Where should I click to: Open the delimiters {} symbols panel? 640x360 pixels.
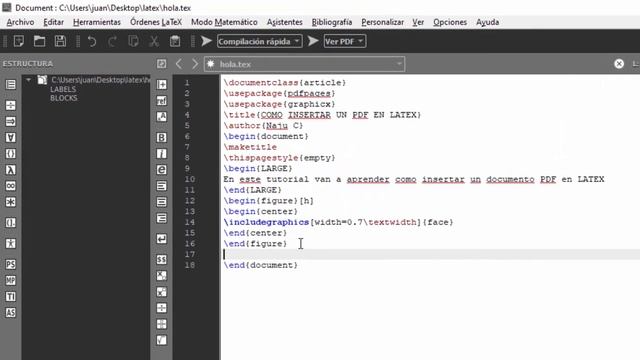point(11,154)
